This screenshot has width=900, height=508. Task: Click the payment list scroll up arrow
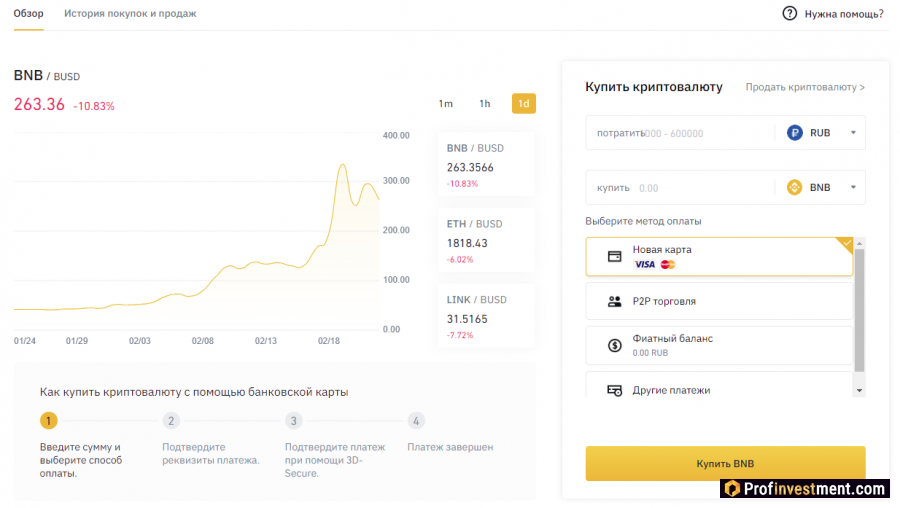[859, 244]
